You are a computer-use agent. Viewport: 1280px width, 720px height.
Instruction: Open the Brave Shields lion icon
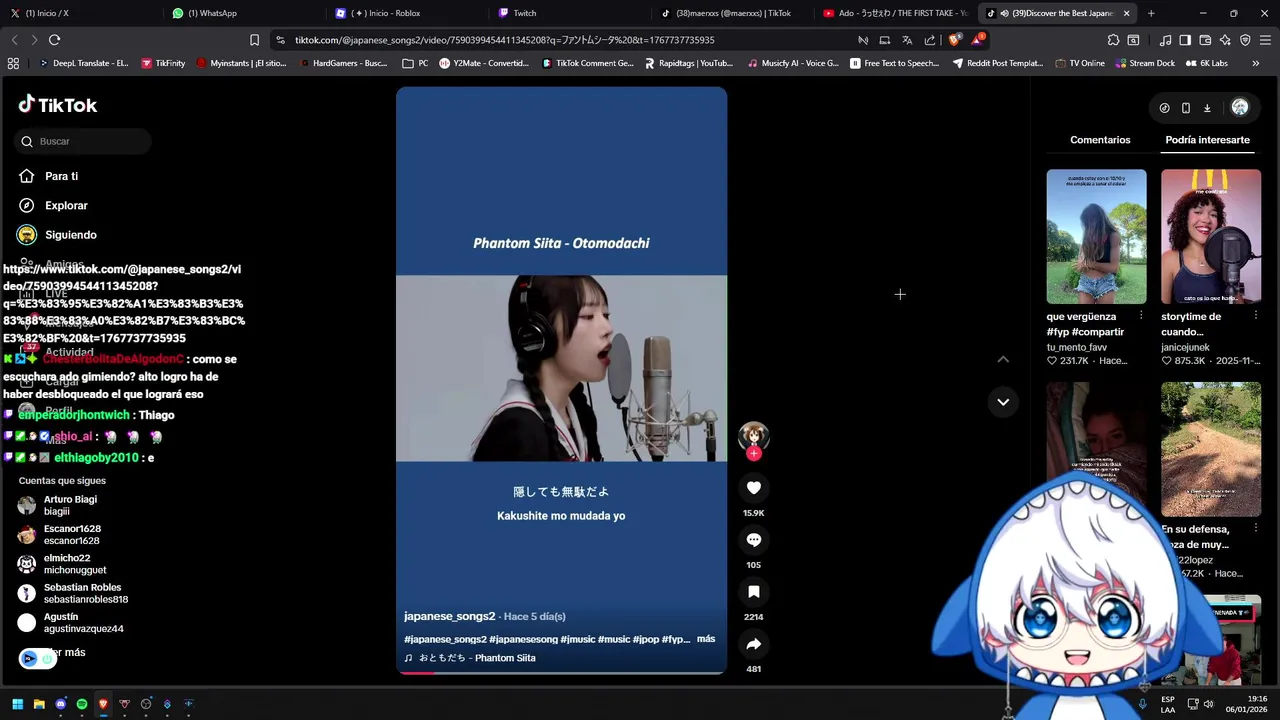(x=953, y=40)
